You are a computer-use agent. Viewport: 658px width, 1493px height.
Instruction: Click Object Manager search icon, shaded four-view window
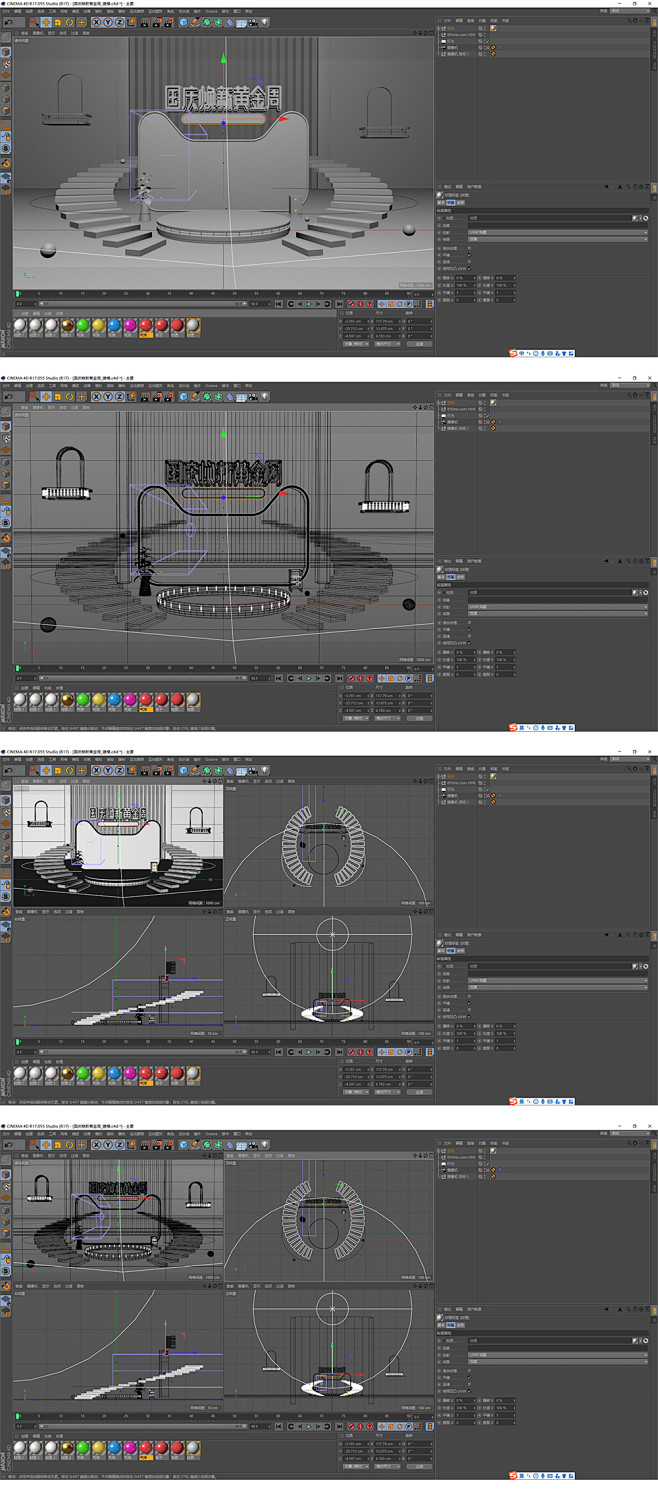click(629, 768)
